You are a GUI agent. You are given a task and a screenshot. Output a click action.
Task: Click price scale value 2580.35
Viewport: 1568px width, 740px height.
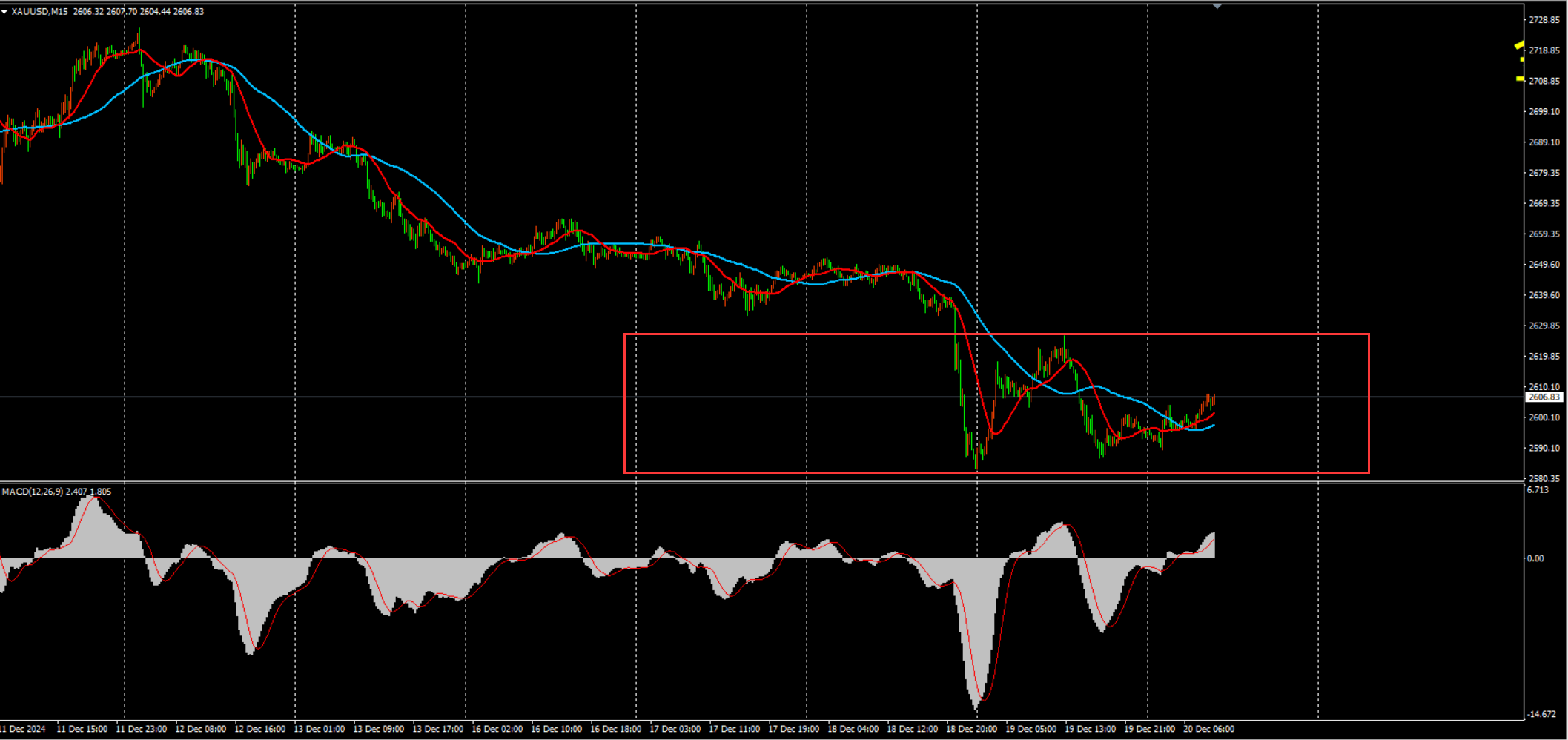coord(1544,479)
